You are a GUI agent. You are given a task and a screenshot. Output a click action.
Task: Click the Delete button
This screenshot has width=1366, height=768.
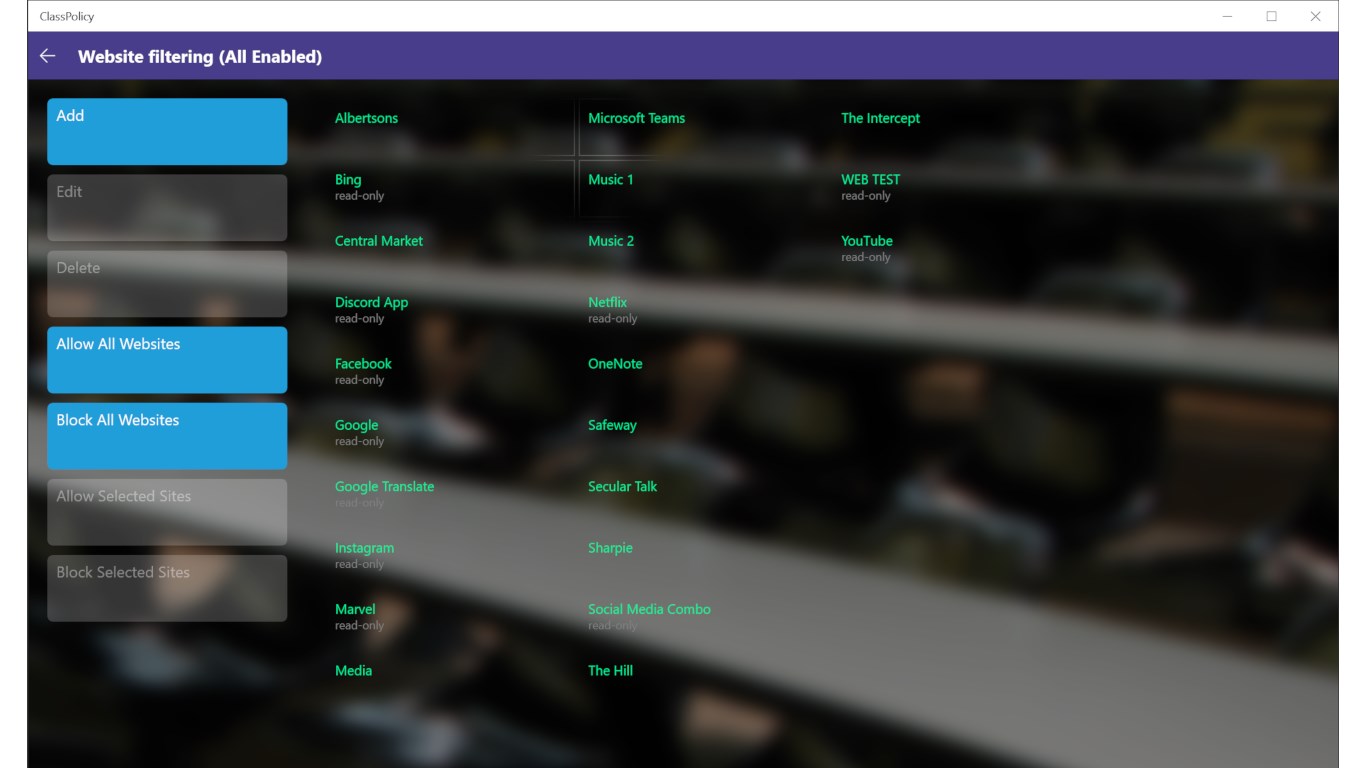pyautogui.click(x=167, y=283)
